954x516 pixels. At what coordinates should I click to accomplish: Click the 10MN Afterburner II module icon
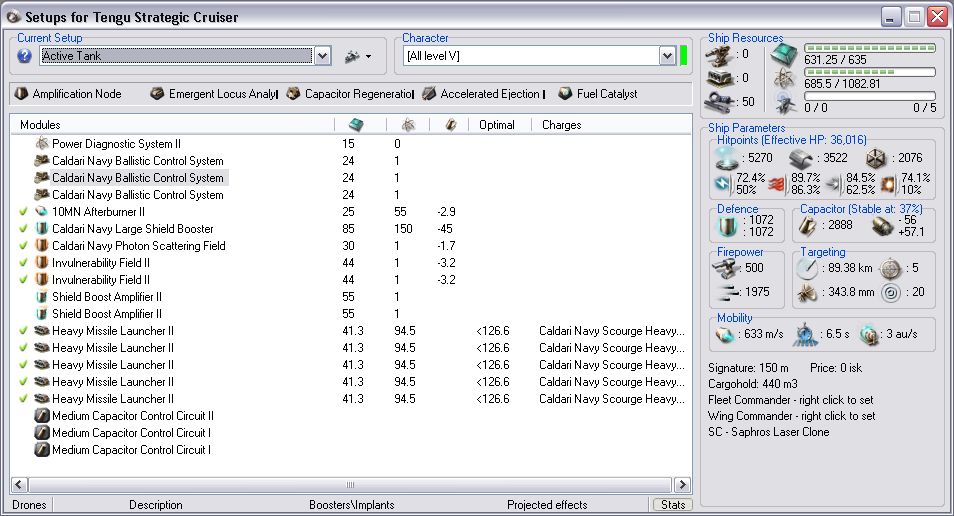point(42,212)
